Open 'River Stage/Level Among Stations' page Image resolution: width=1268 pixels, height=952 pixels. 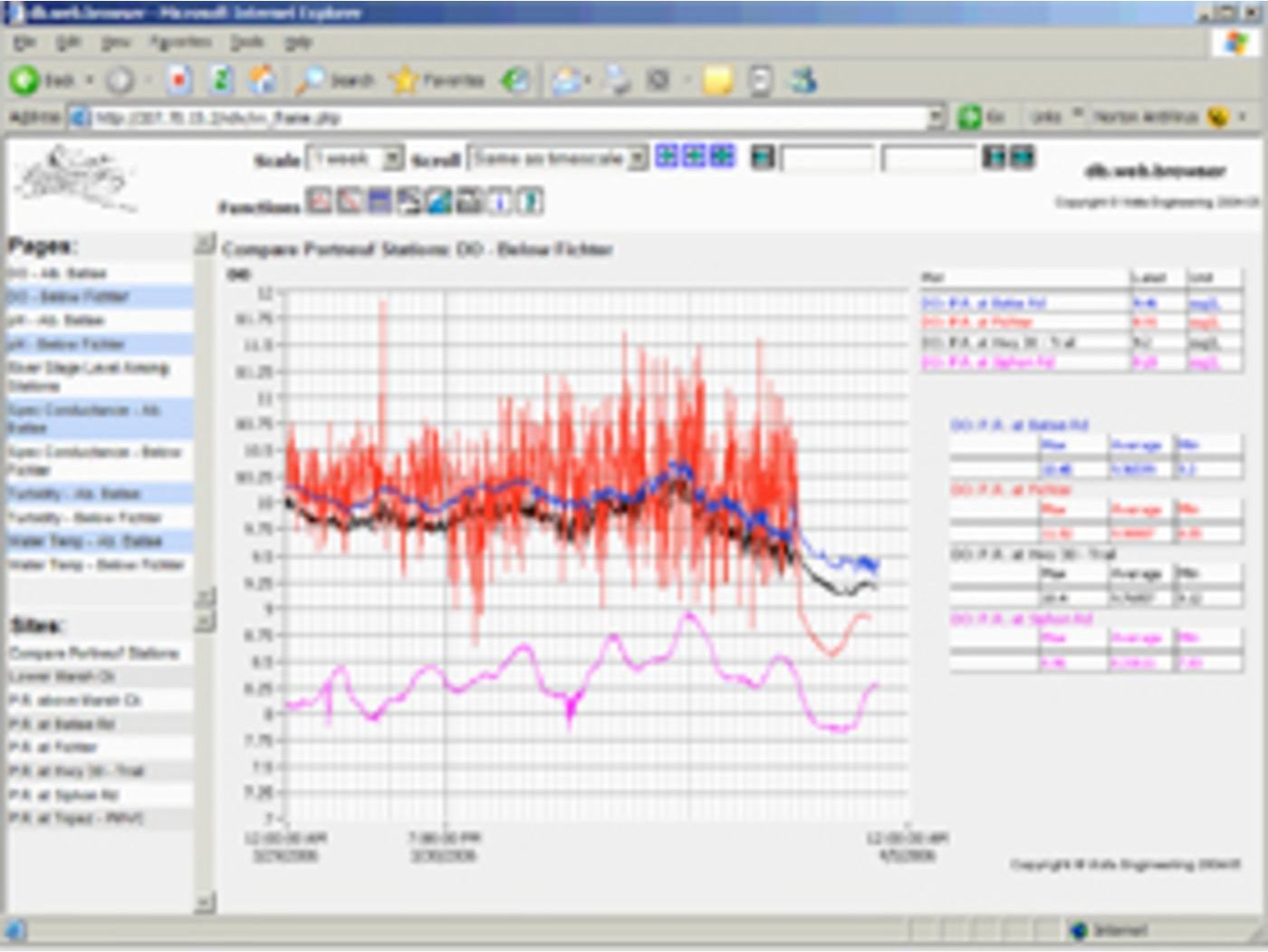click(x=89, y=377)
